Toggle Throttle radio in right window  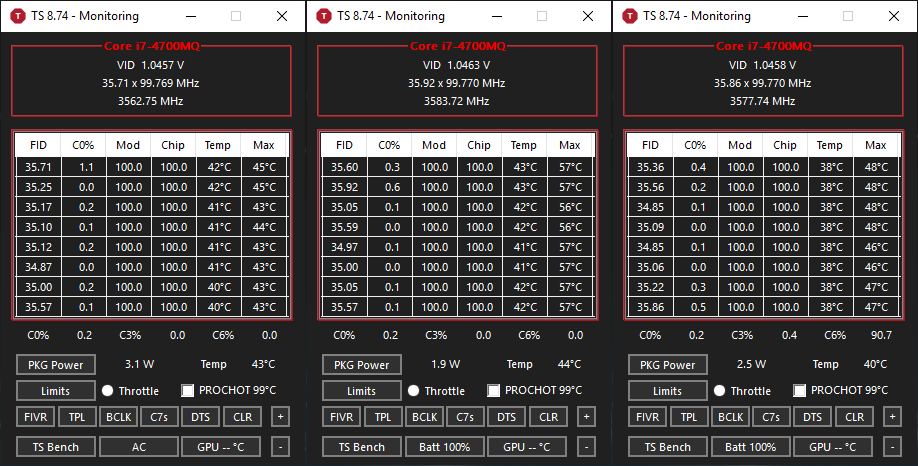point(720,390)
